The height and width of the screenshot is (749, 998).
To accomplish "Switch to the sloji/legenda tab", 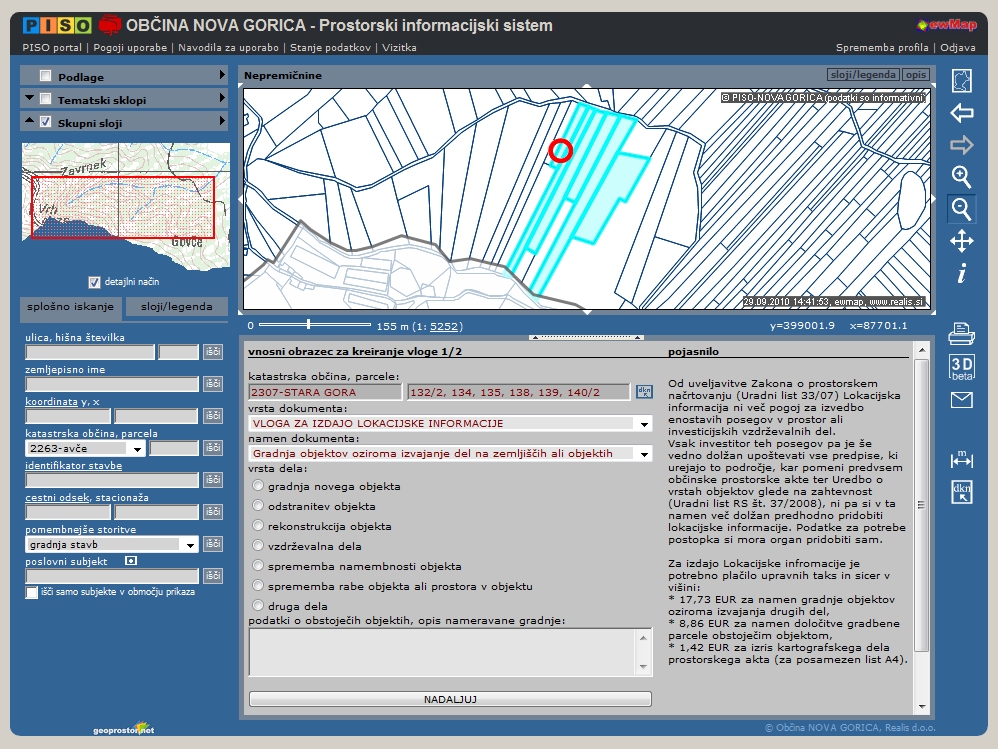I will click(x=175, y=307).
